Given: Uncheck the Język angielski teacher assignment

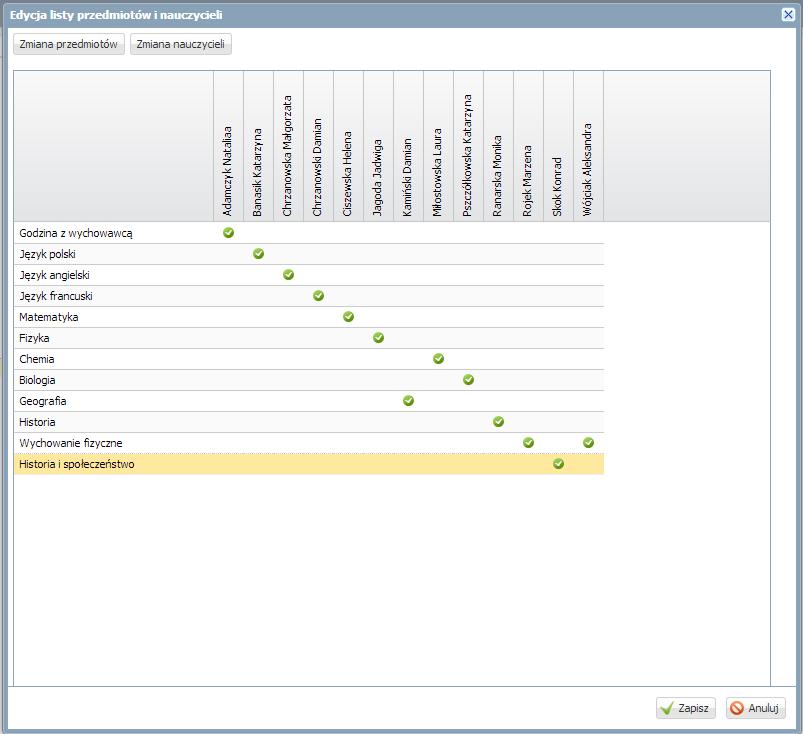Looking at the screenshot, I should pyautogui.click(x=288, y=275).
